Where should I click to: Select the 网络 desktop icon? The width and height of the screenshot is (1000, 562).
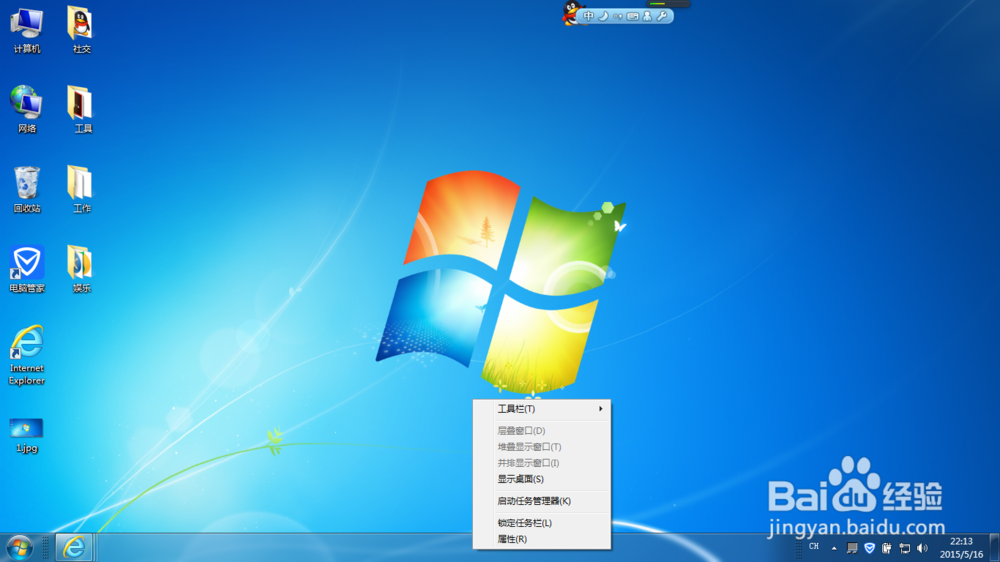(27, 110)
